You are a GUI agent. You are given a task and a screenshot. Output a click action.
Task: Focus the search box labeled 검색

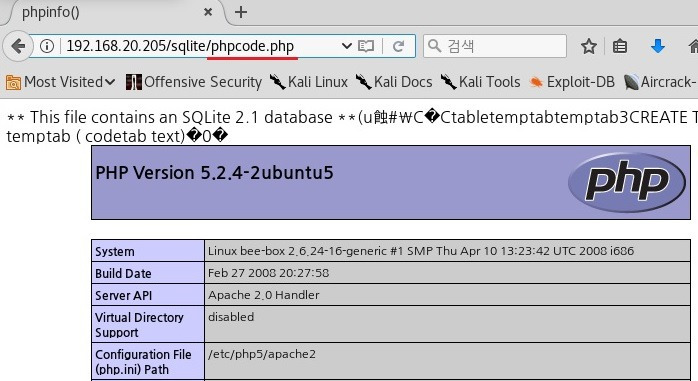[495, 46]
